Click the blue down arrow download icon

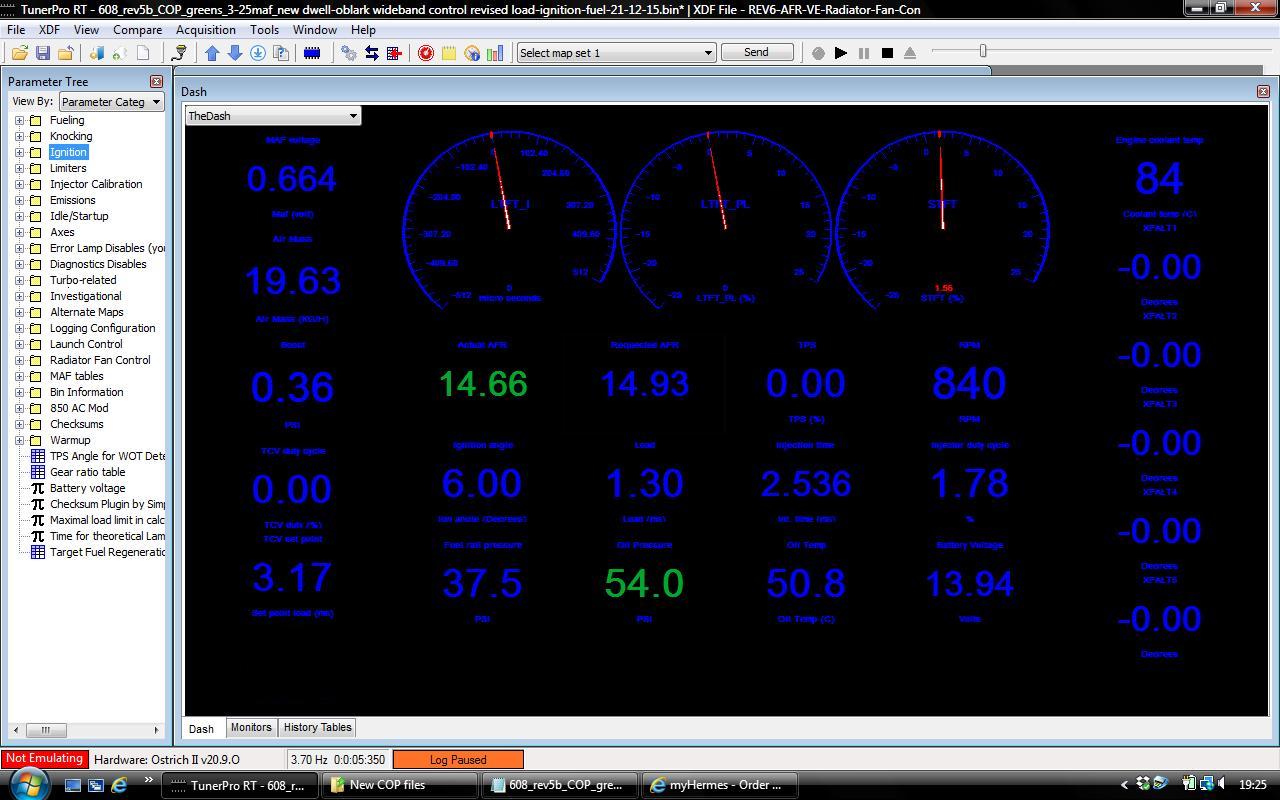pyautogui.click(x=235, y=53)
